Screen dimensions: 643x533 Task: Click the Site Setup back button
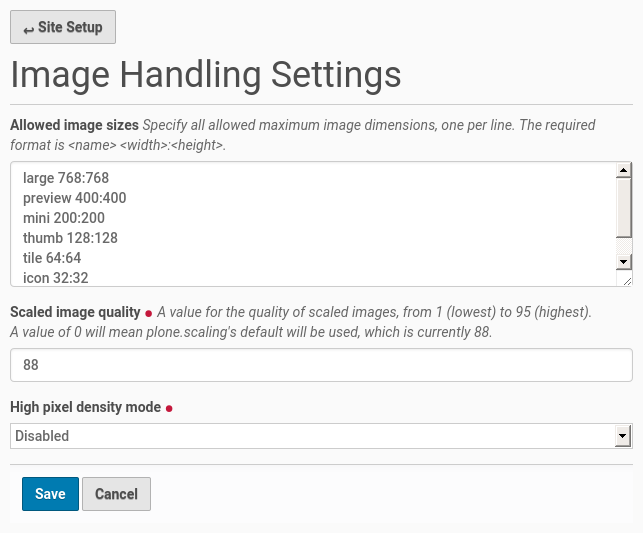click(63, 27)
